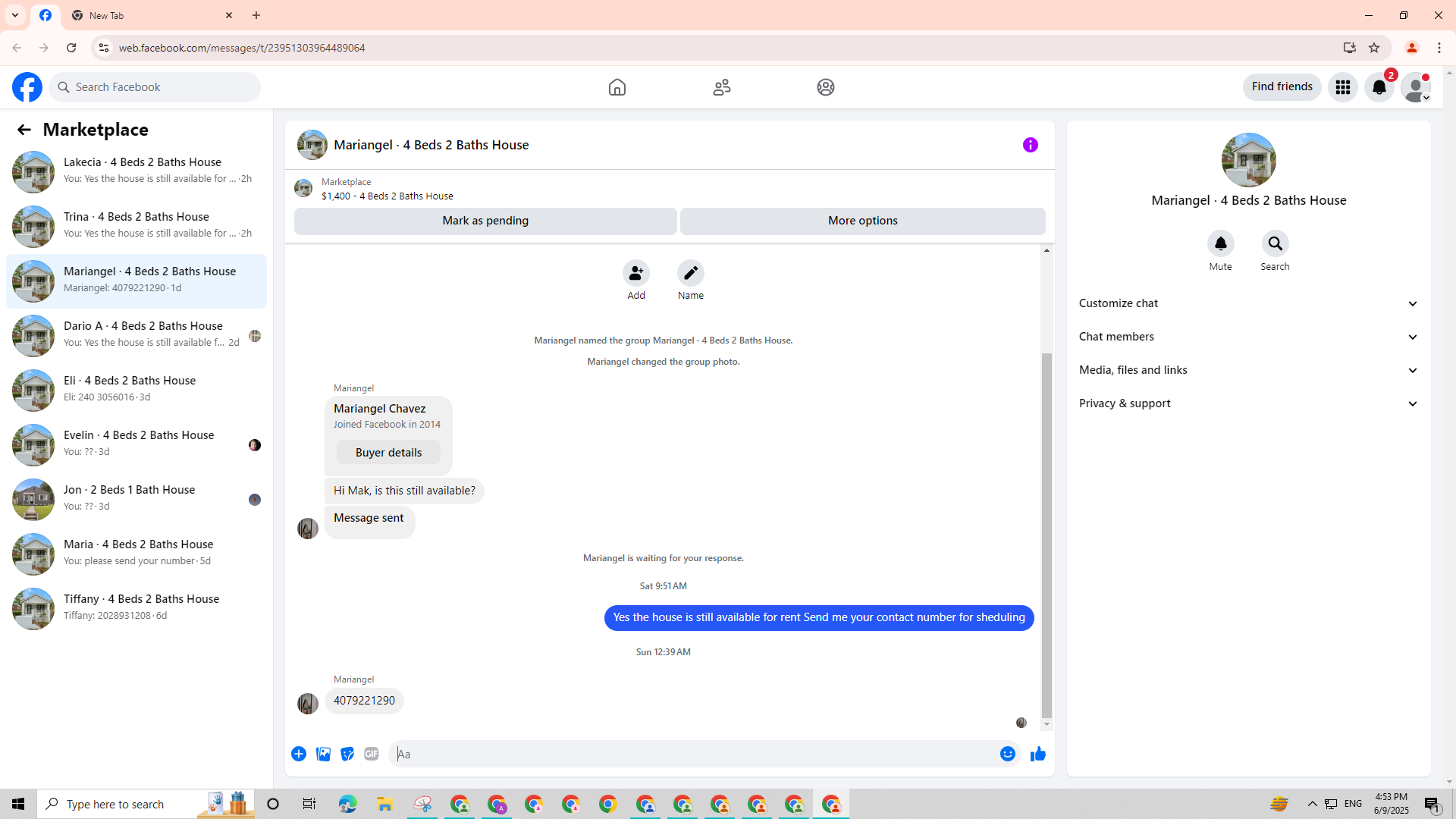Viewport: 1456px width, 819px height.
Task: Open the emoji picker
Action: (x=1008, y=754)
